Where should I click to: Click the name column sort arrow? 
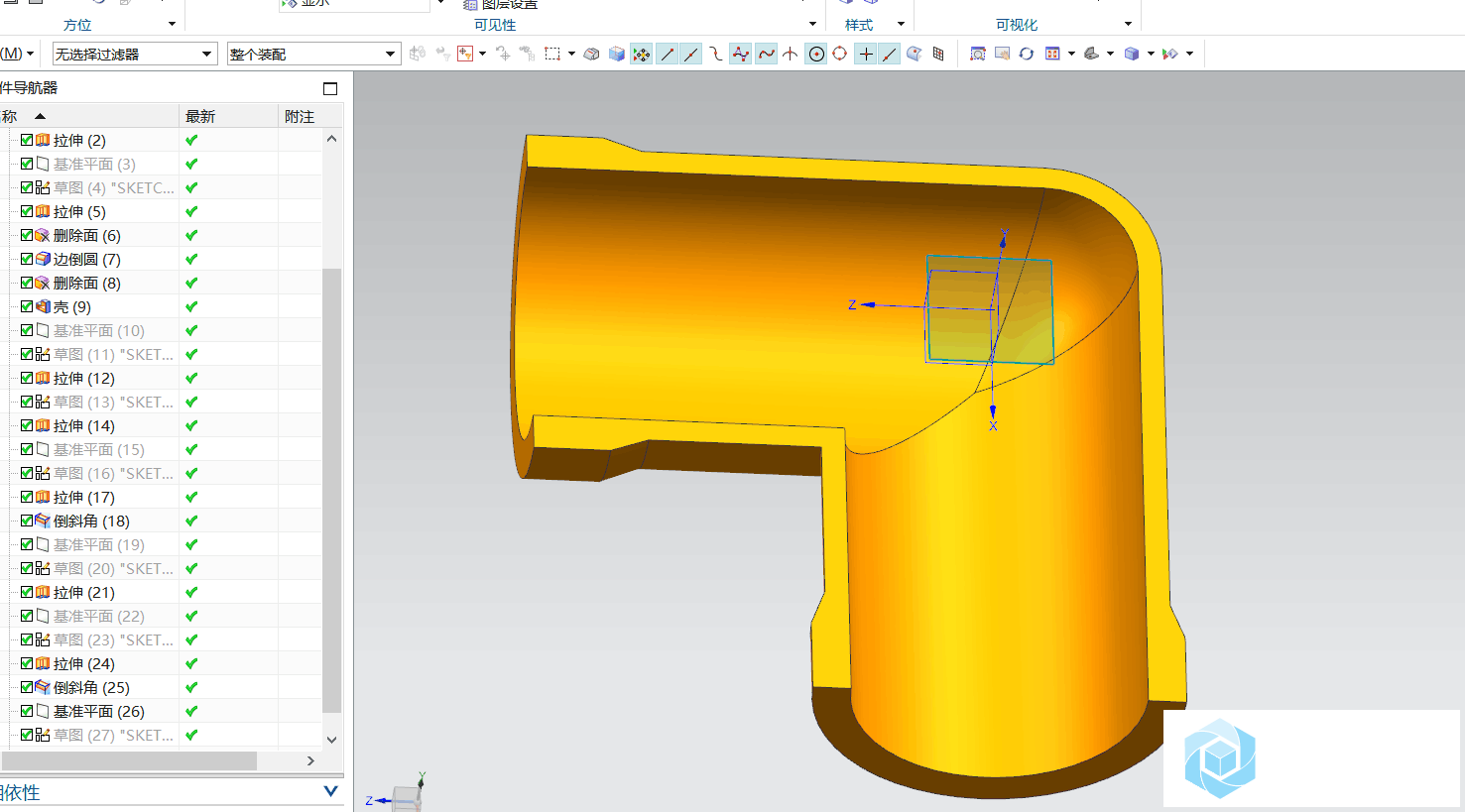pos(40,116)
